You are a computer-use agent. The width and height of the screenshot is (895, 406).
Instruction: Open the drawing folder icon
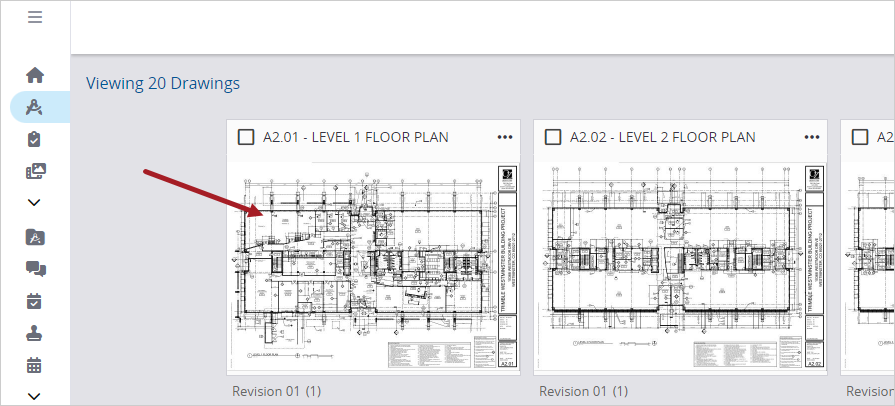35,236
